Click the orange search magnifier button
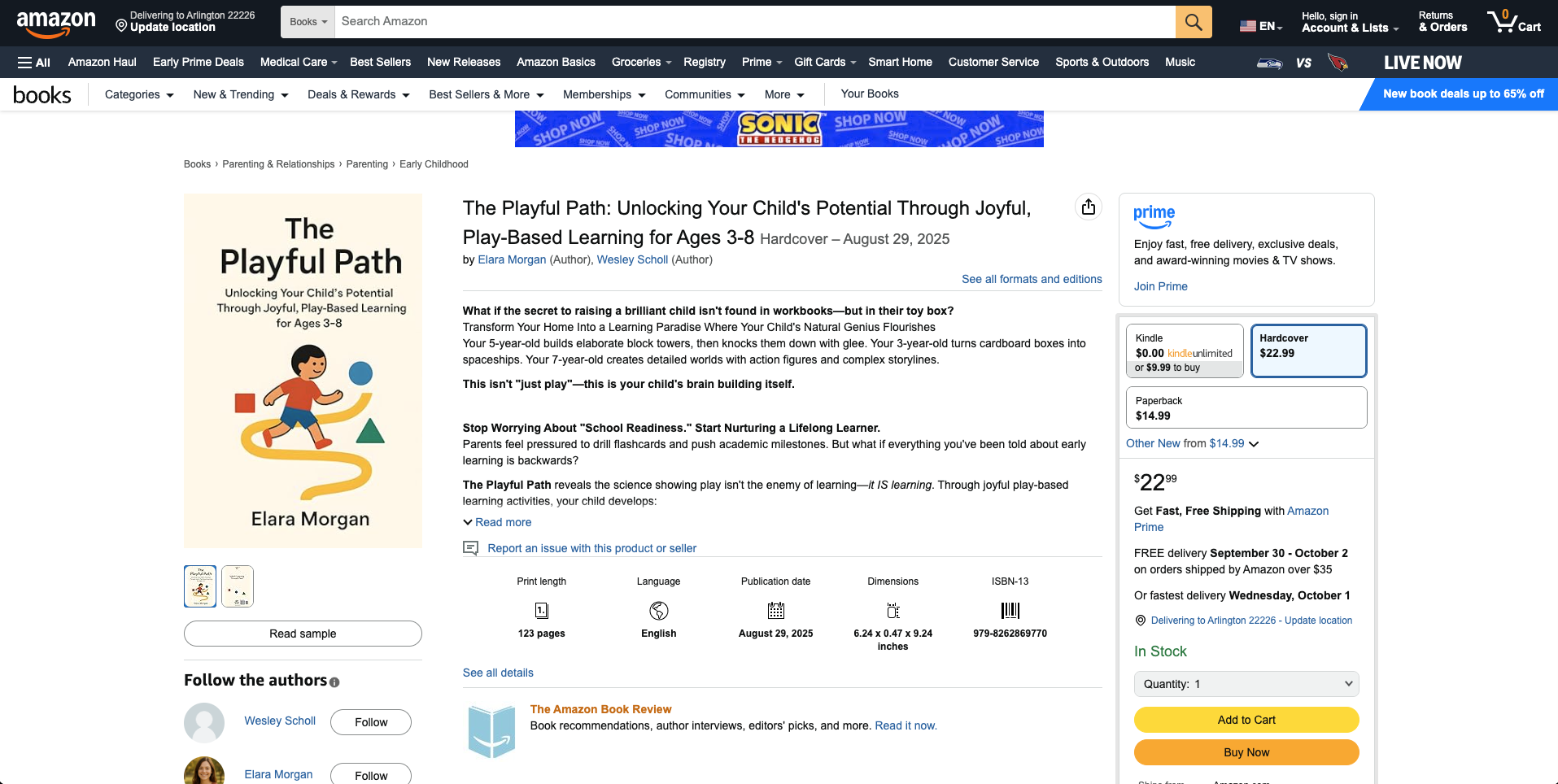The height and width of the screenshot is (784, 1558). tap(1193, 22)
